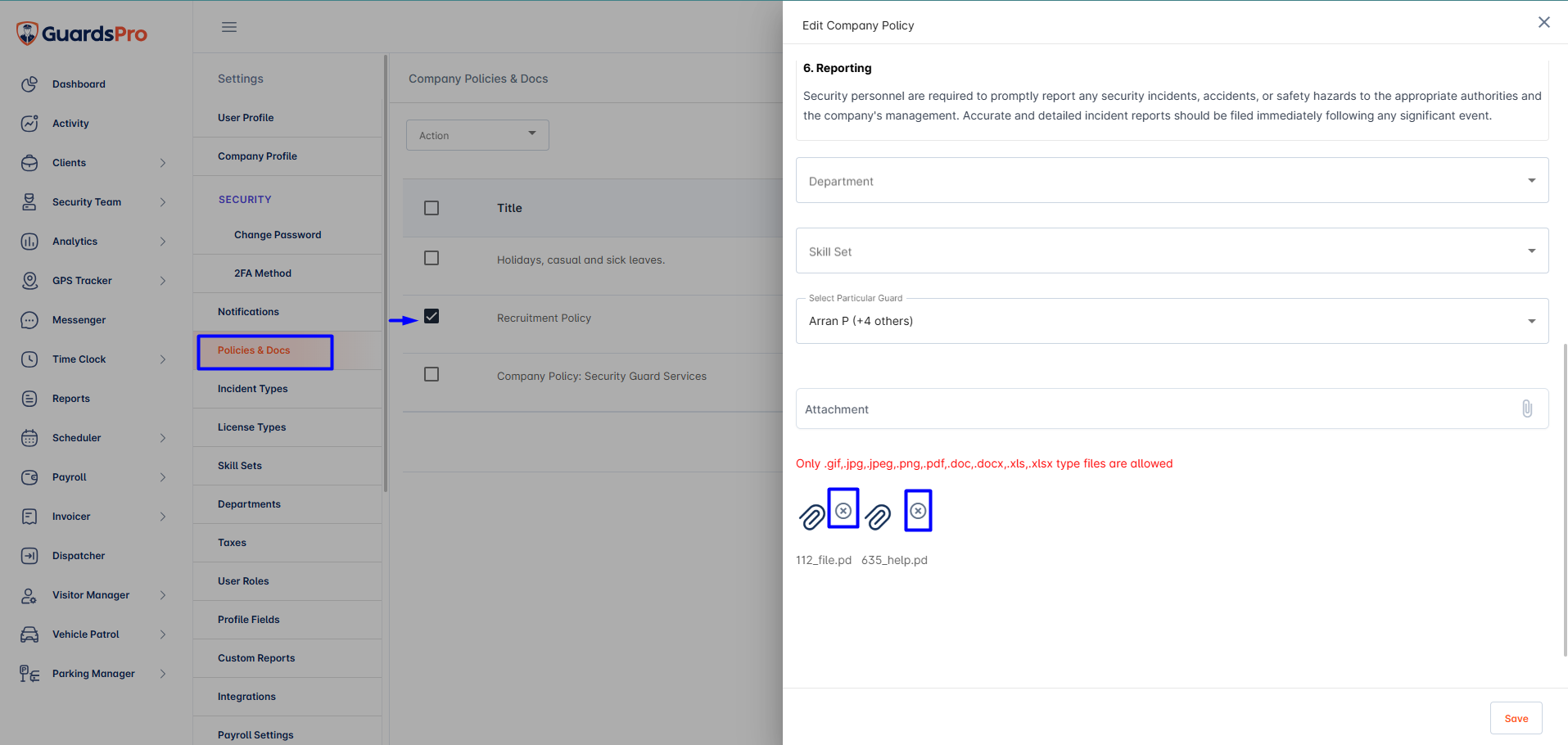Screen dimensions: 1568x745
Task: Click the Holidays, casual and sick leaves title
Action: 581,260
